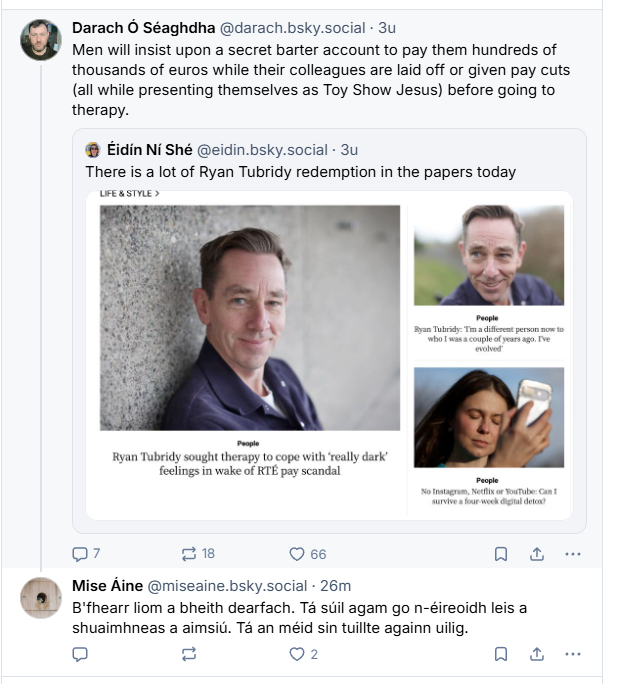Repost Darach's post with 18 reposts
This screenshot has height=684, width=623.
tap(188, 553)
